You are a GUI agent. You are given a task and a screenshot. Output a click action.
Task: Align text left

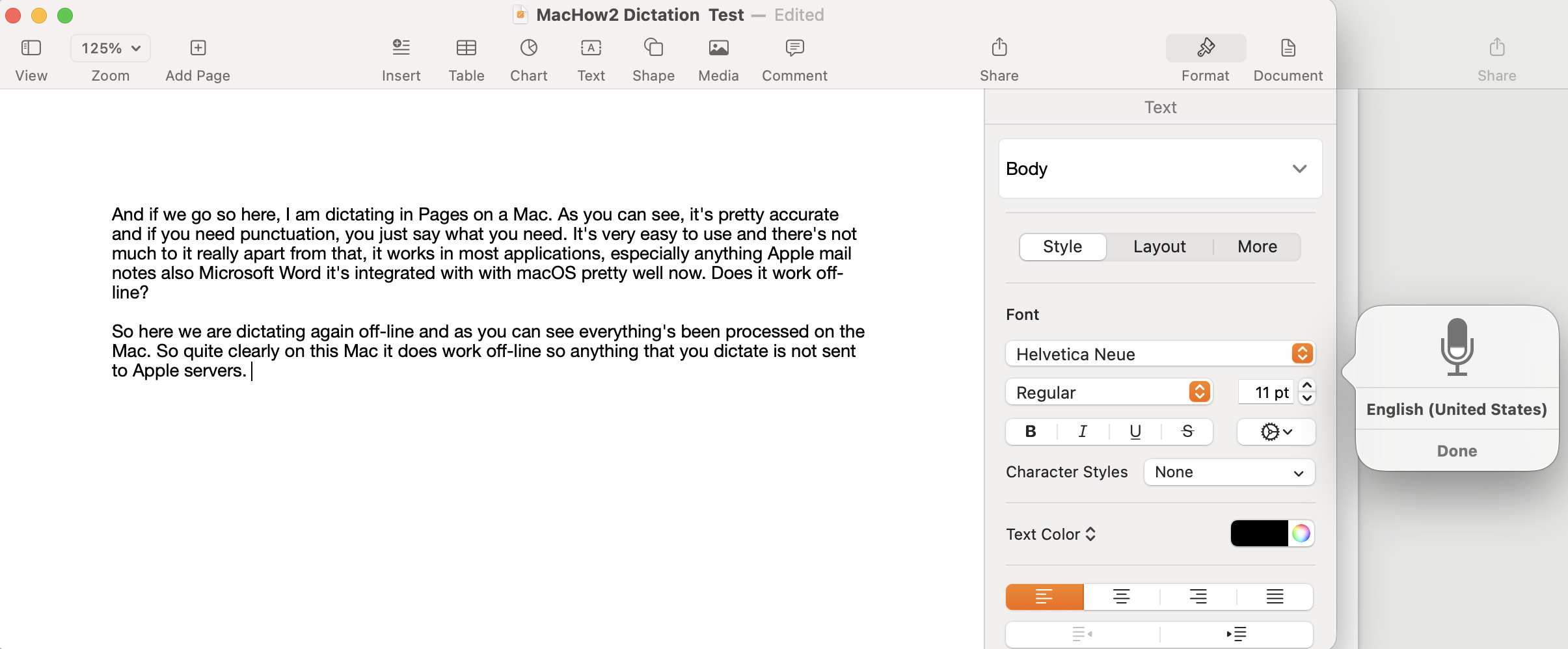(x=1044, y=596)
